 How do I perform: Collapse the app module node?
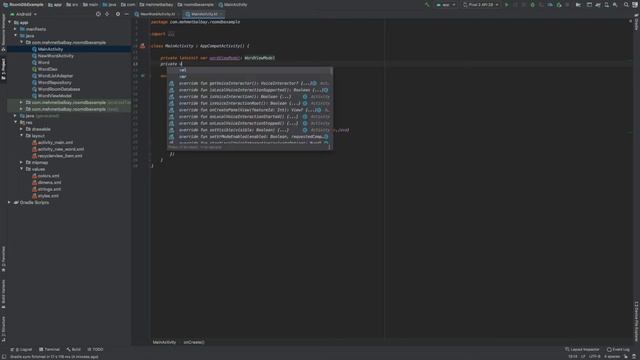click(x=10, y=22)
